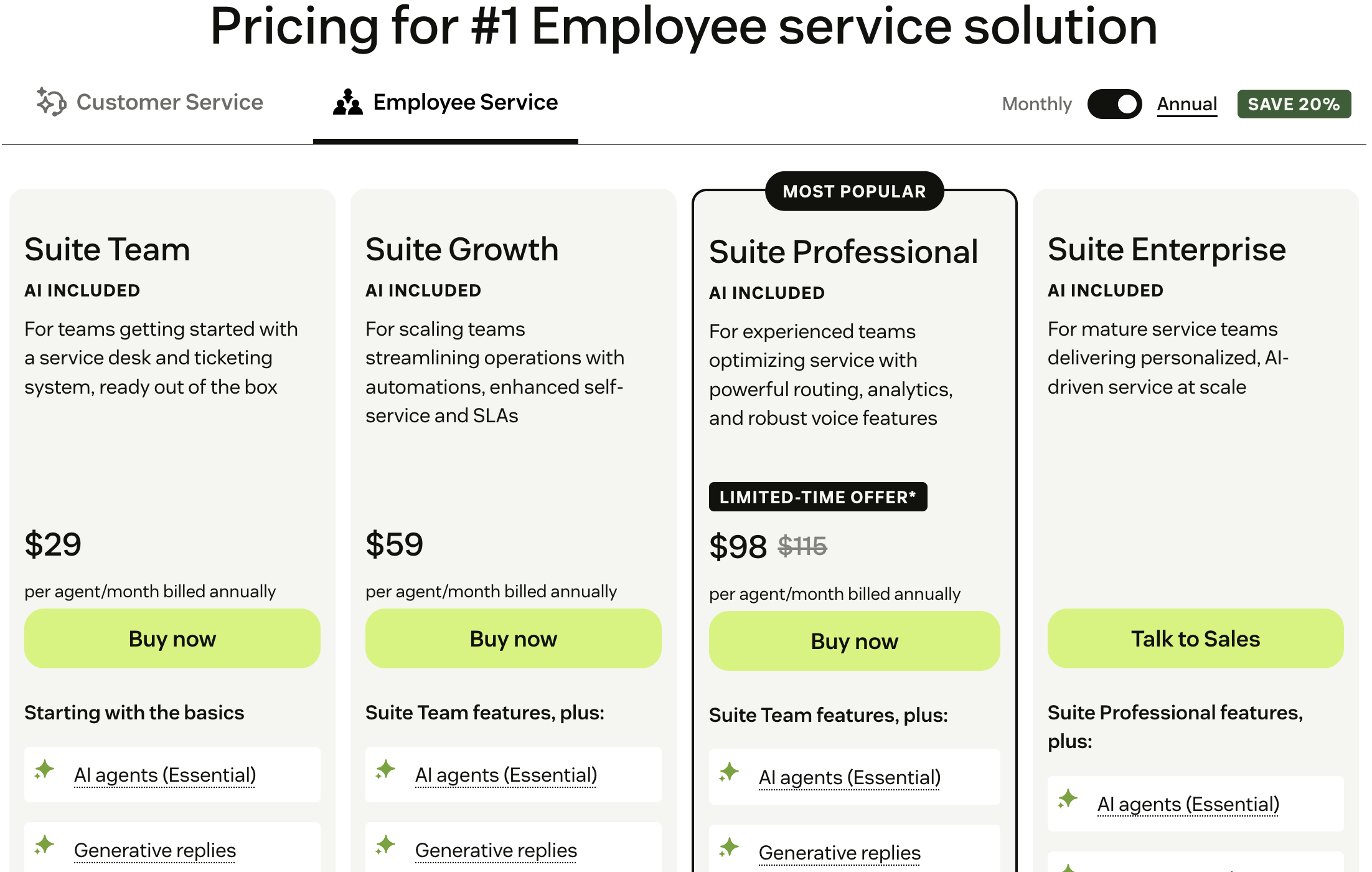The image size is (1372, 872).
Task: Select Monthly billing option
Action: point(1036,104)
